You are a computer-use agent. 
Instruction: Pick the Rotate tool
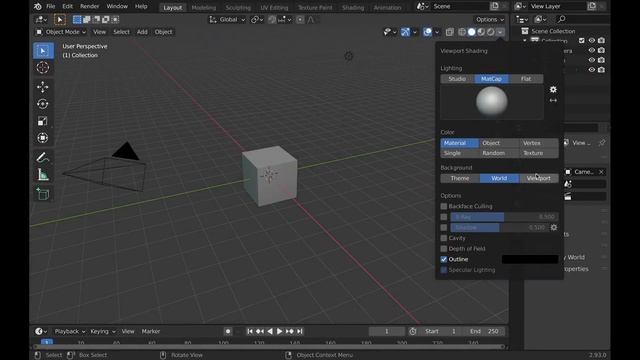click(43, 104)
